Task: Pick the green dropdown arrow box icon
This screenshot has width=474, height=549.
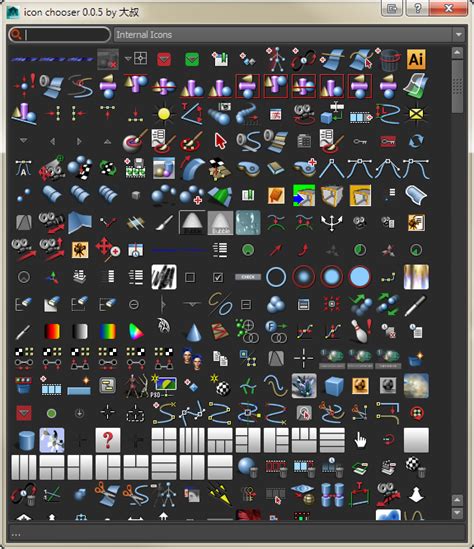Action: pyautogui.click(x=192, y=60)
